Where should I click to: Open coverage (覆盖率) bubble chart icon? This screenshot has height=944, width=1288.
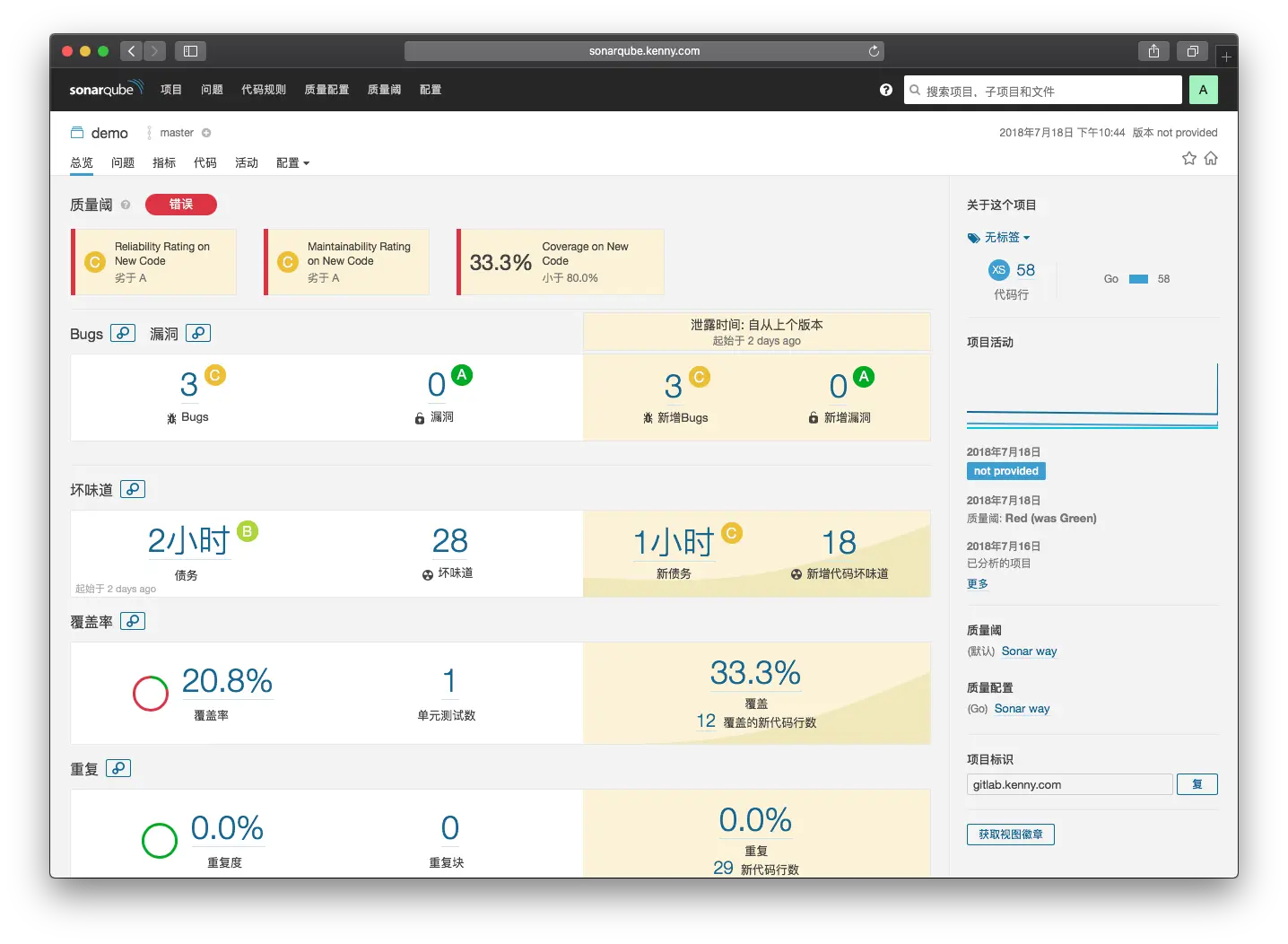coord(133,621)
